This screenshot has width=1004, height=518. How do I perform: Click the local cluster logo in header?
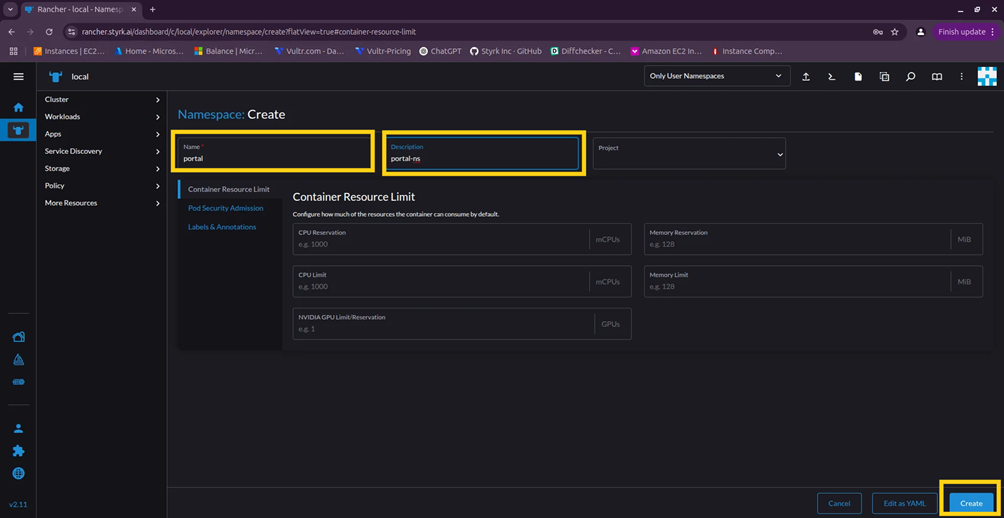click(56, 76)
